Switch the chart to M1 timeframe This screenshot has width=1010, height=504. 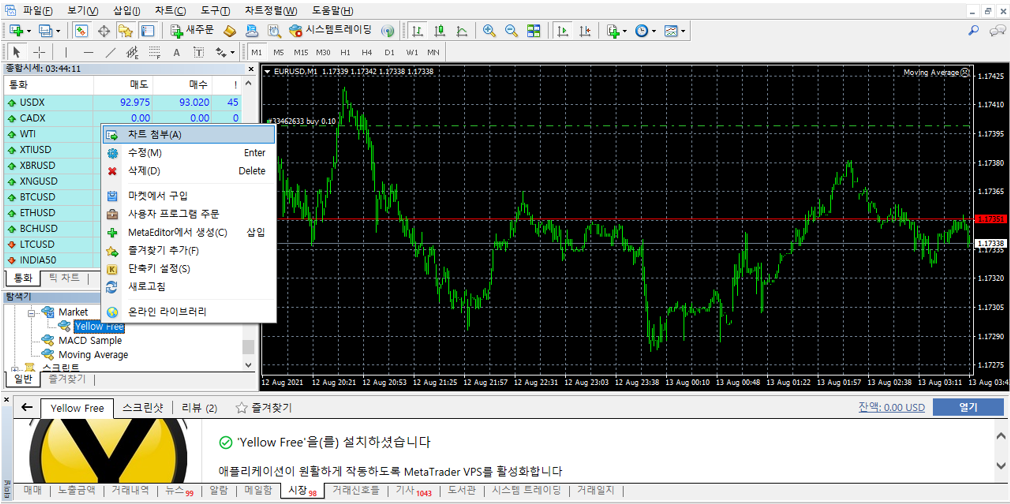[257, 52]
